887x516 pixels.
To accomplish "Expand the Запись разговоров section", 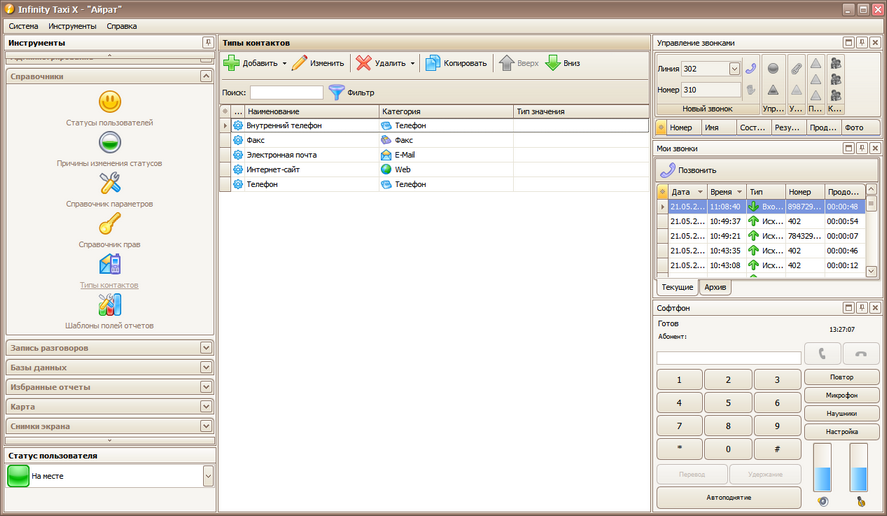I will tap(206, 348).
